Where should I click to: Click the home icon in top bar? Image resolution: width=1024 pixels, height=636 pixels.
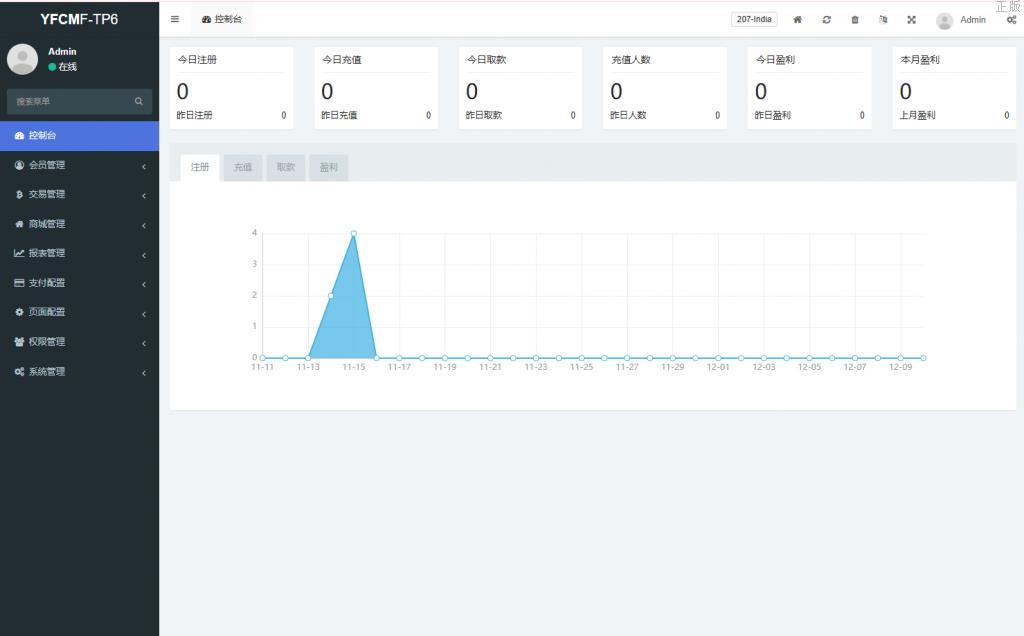[x=797, y=20]
